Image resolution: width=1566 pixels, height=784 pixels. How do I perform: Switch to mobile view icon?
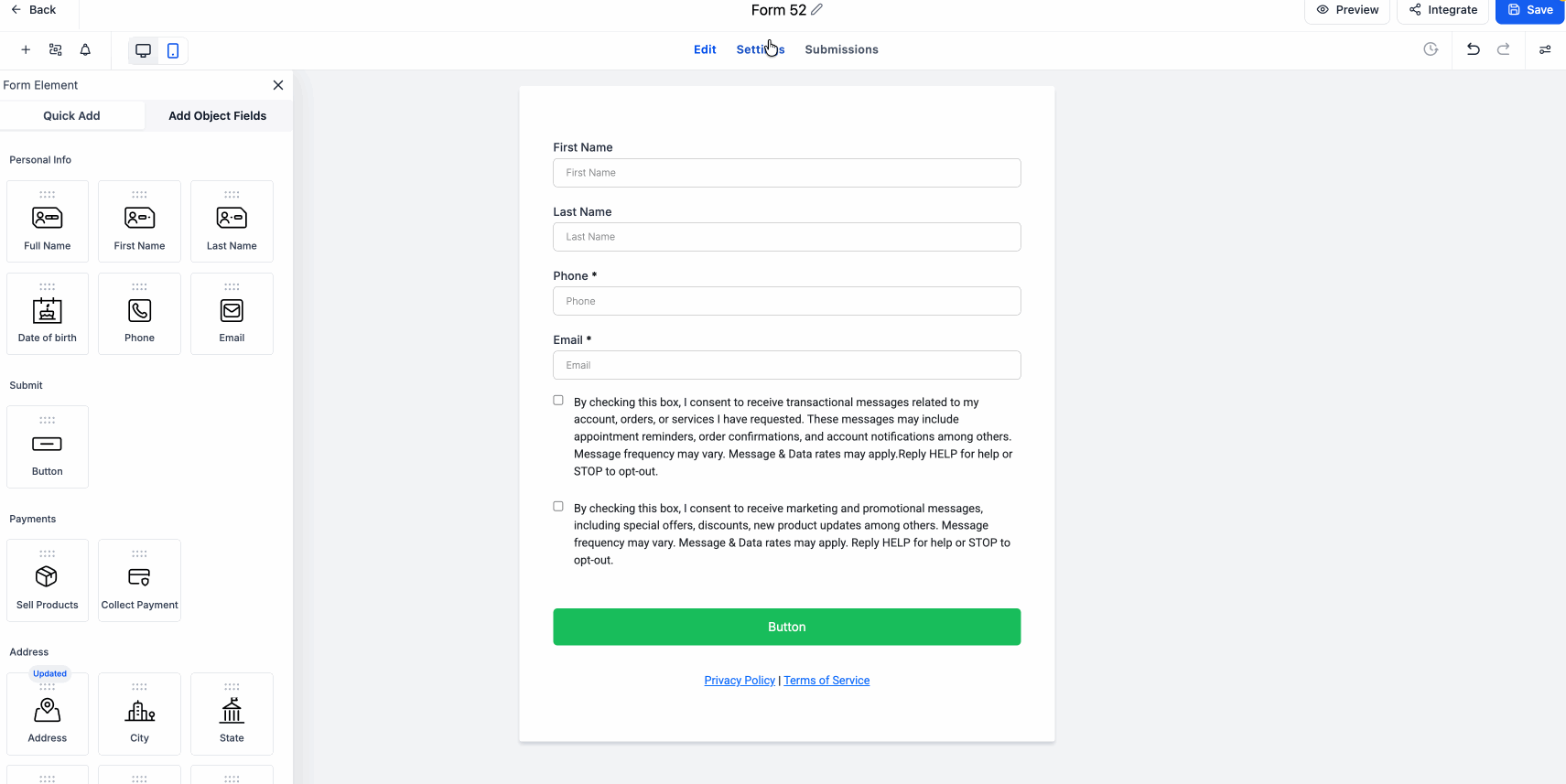173,50
